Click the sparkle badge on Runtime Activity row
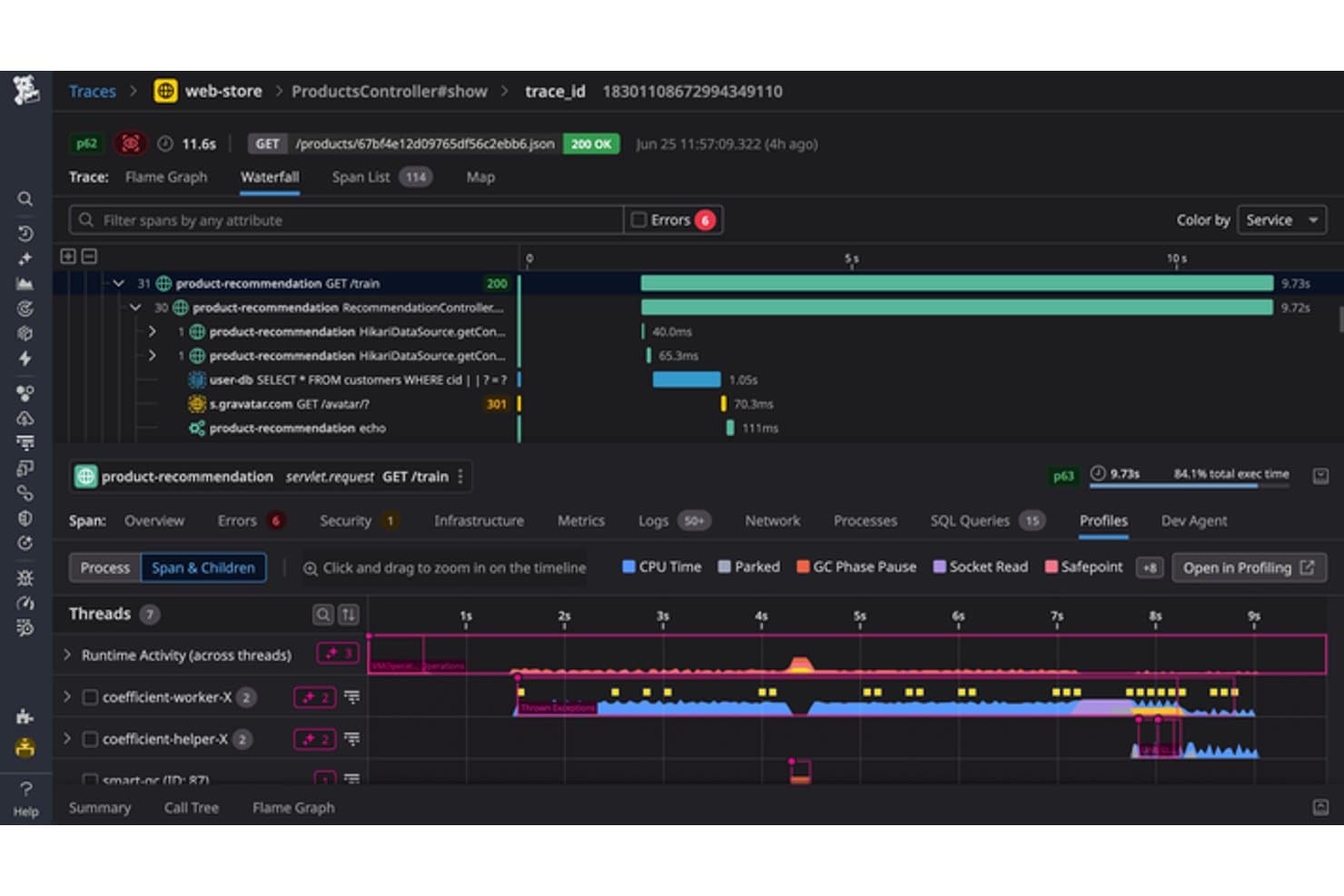Image resolution: width=1344 pixels, height=896 pixels. [338, 654]
